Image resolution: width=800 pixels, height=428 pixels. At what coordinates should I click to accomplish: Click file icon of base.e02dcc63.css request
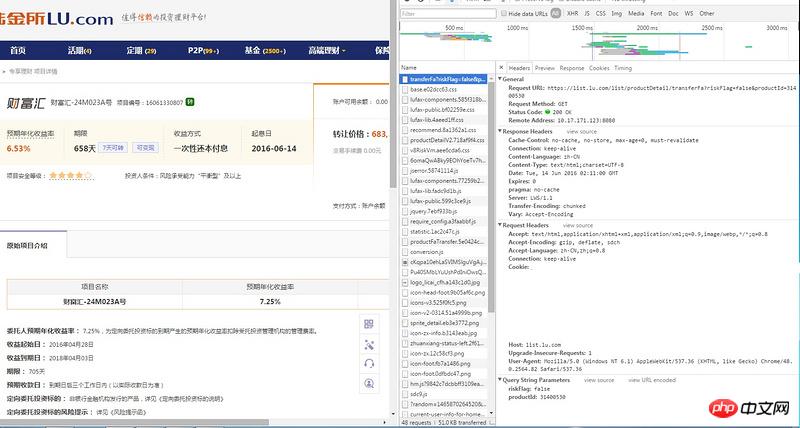click(x=405, y=90)
